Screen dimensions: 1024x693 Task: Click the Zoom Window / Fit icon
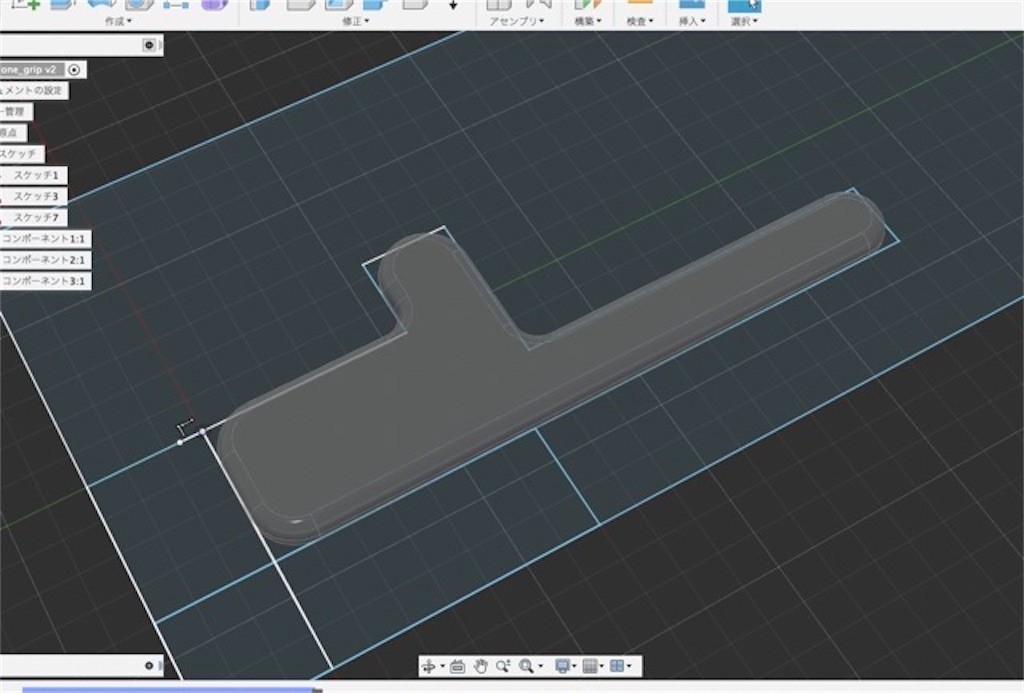pyautogui.click(x=526, y=666)
